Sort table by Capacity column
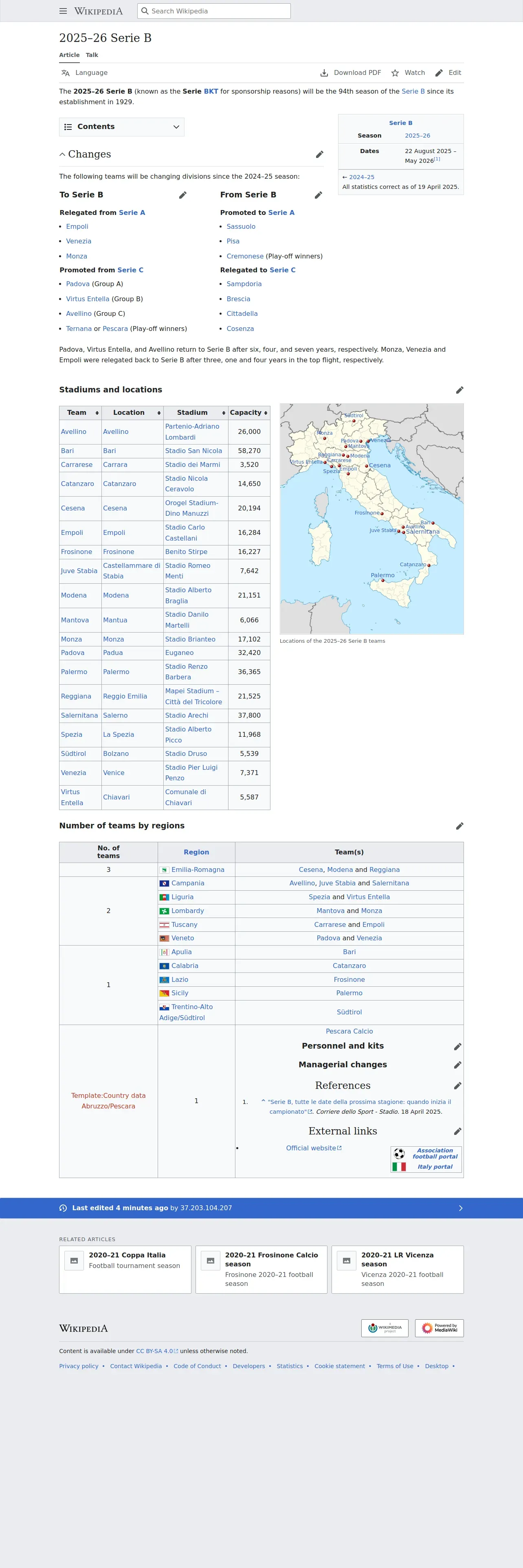This screenshot has height=1568, width=523. tap(249, 413)
